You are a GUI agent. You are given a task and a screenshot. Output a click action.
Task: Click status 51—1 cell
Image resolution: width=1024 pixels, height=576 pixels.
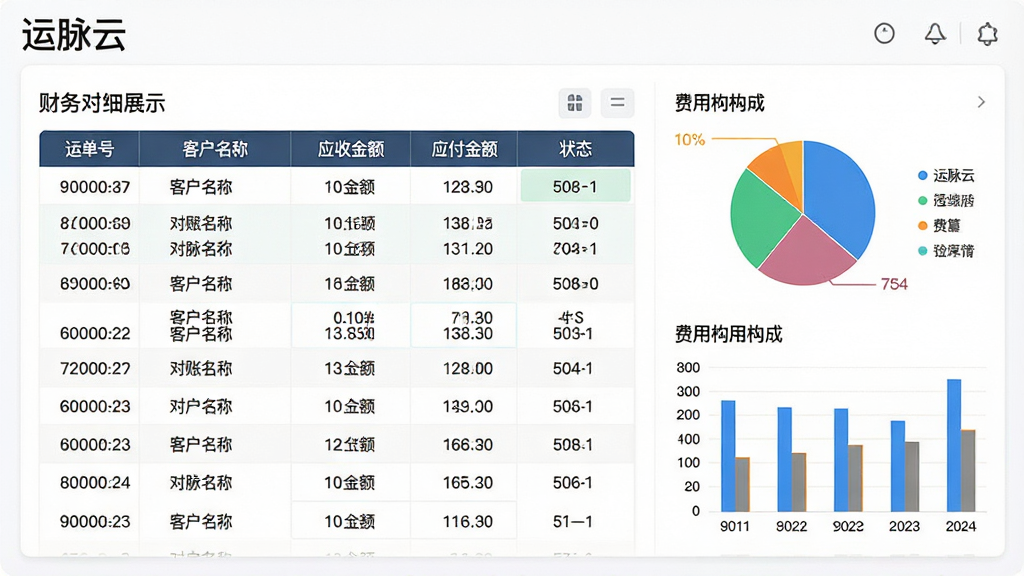[x=573, y=521]
